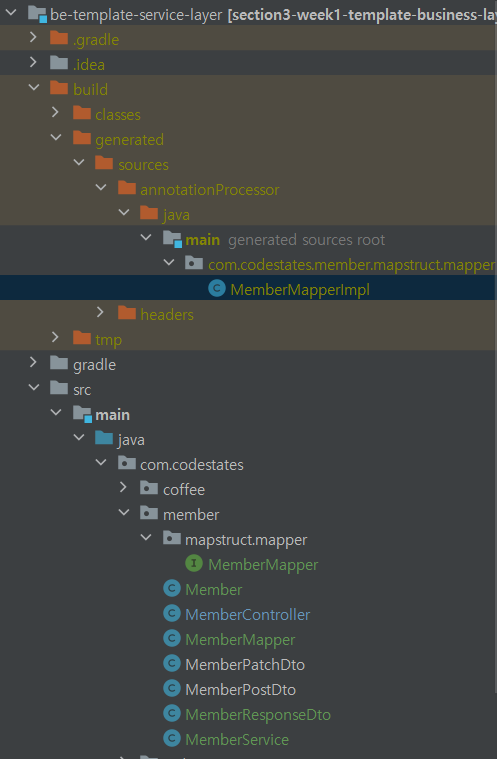Click the 'headers' folder label
This screenshot has width=497, height=759.
(167, 315)
